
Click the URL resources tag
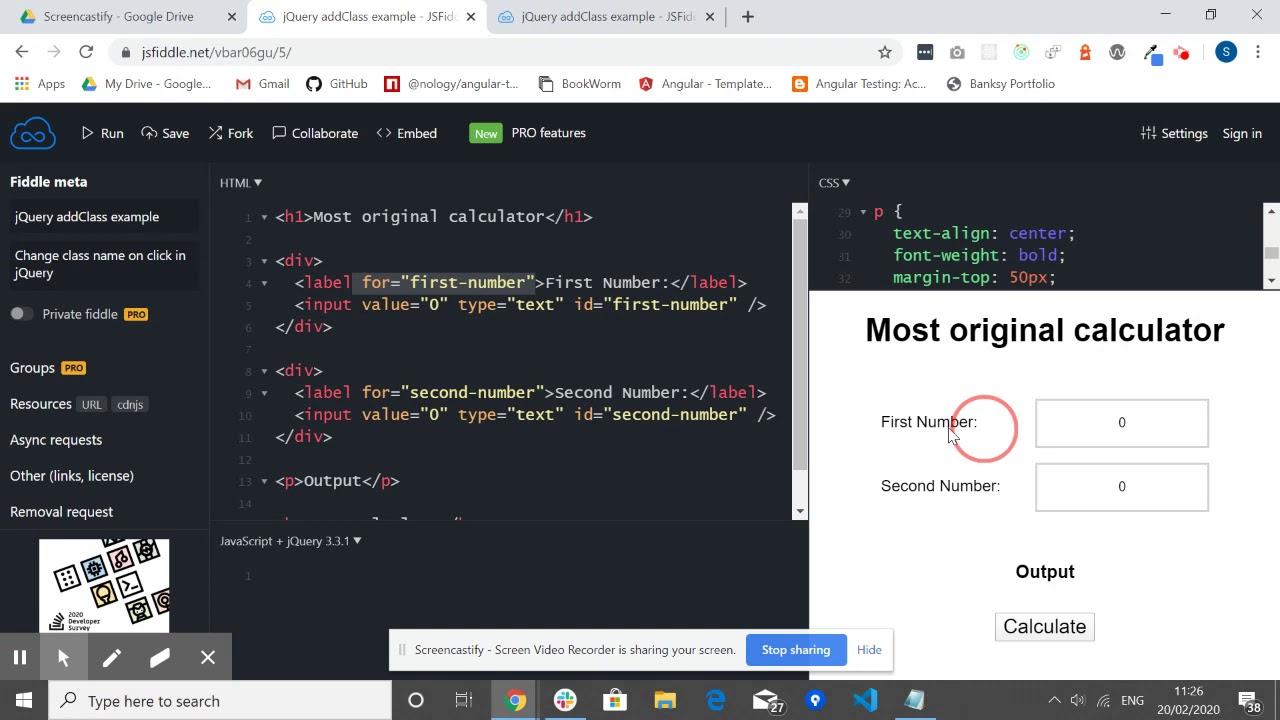pyautogui.click(x=91, y=404)
